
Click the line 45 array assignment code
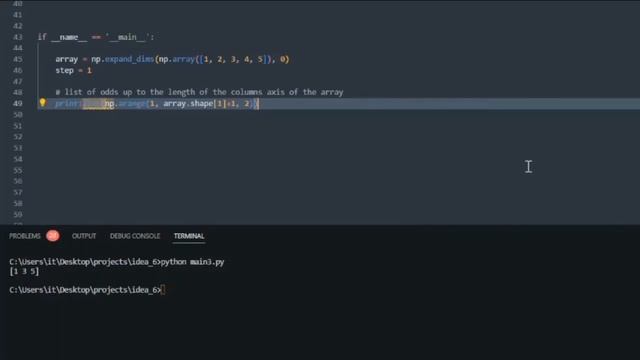(172, 59)
